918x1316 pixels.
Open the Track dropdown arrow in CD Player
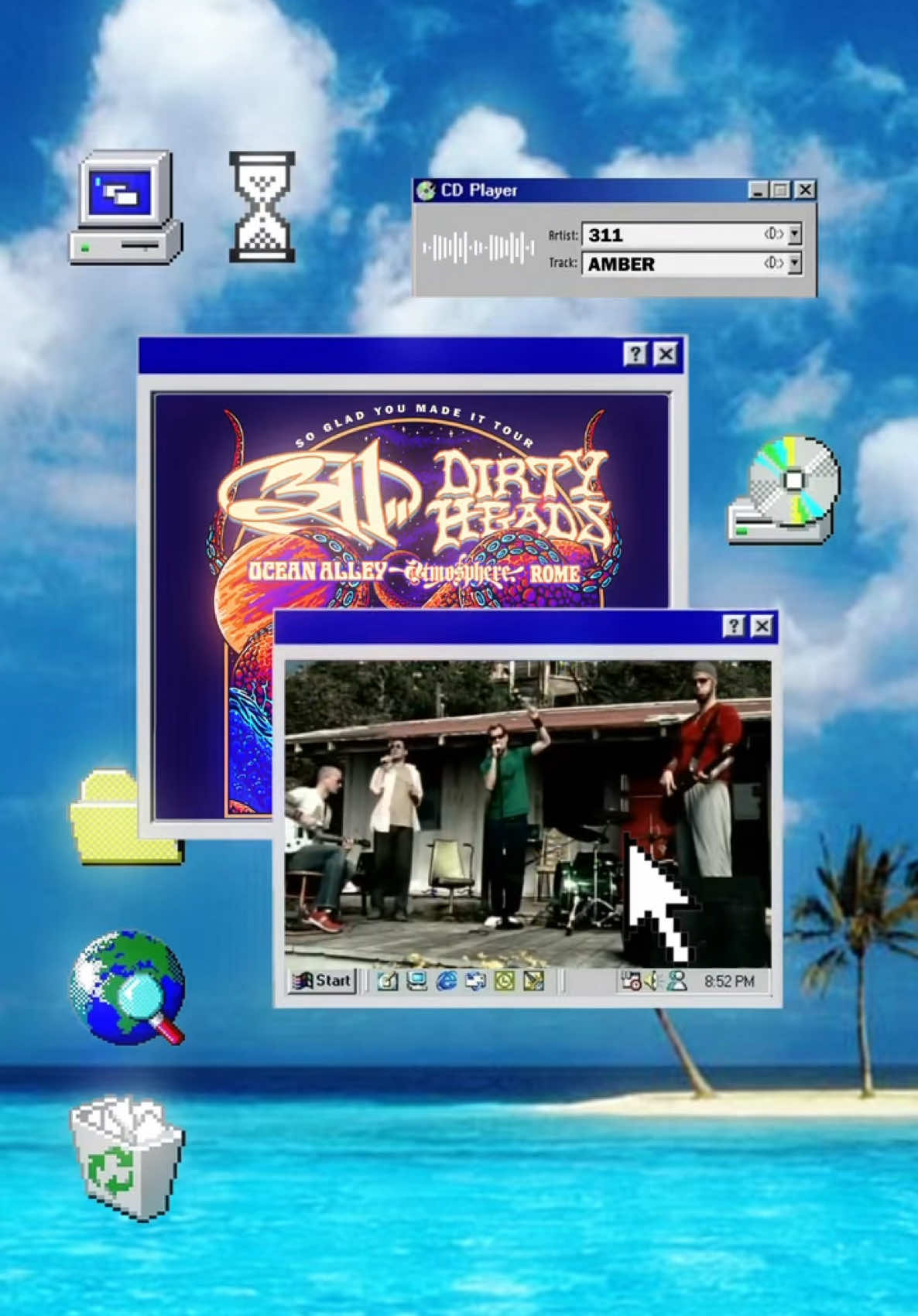(x=794, y=263)
